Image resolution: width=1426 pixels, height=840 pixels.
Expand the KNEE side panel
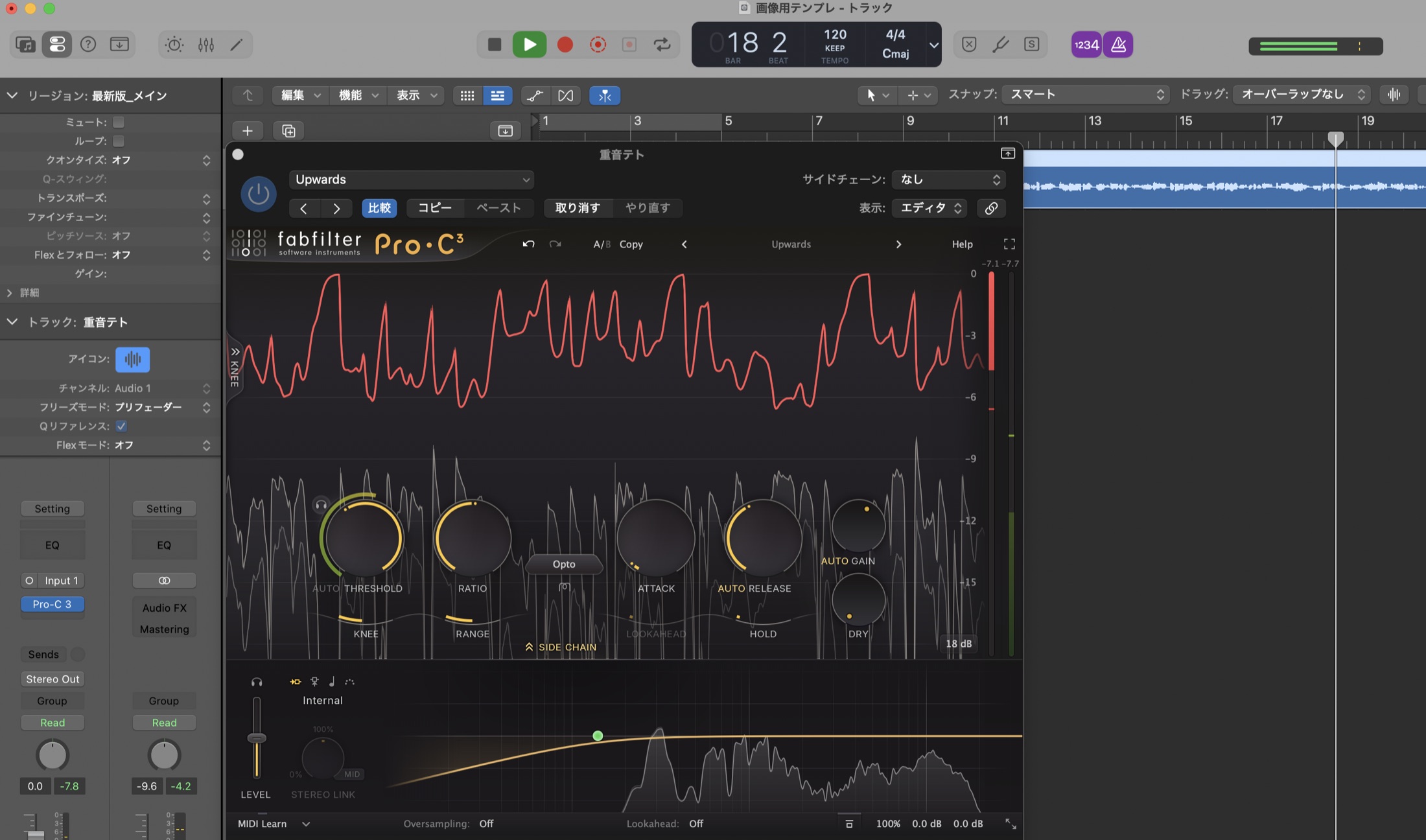point(235,367)
